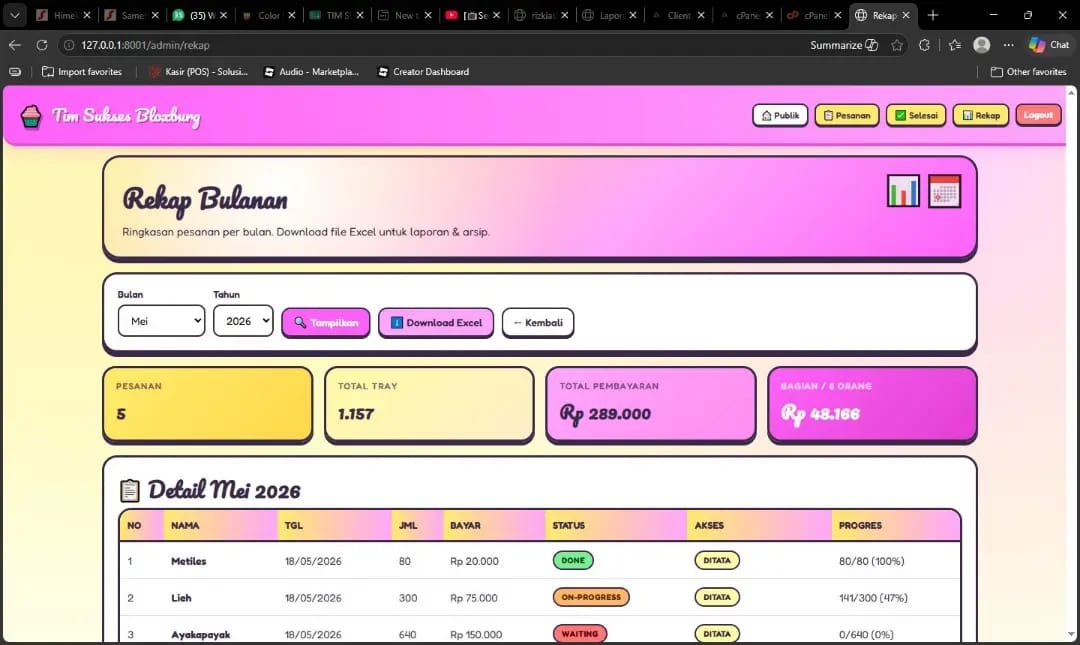Open the Selesai navigation button
The width and height of the screenshot is (1080, 645).
915,115
